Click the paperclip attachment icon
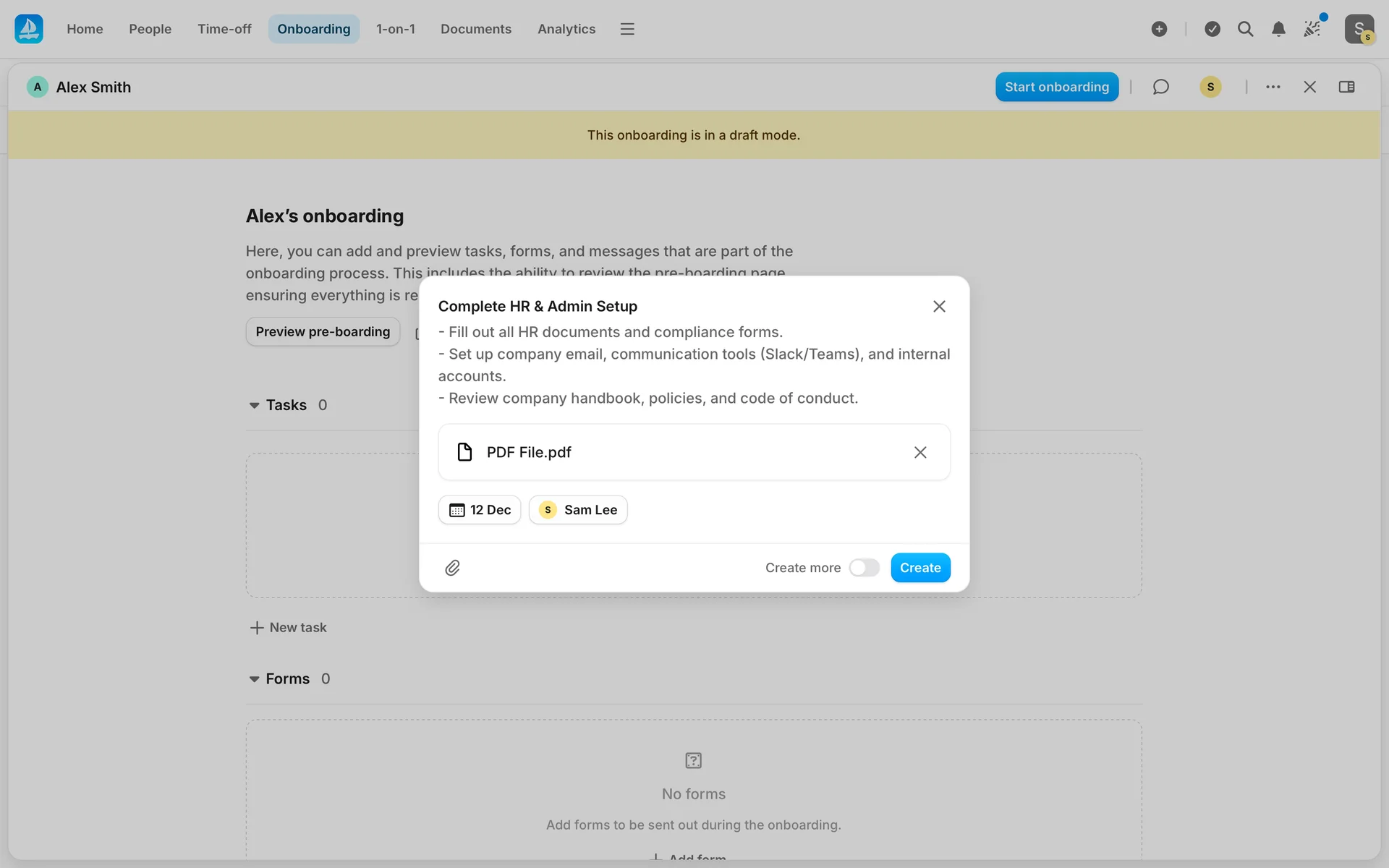This screenshot has width=1389, height=868. (x=452, y=568)
